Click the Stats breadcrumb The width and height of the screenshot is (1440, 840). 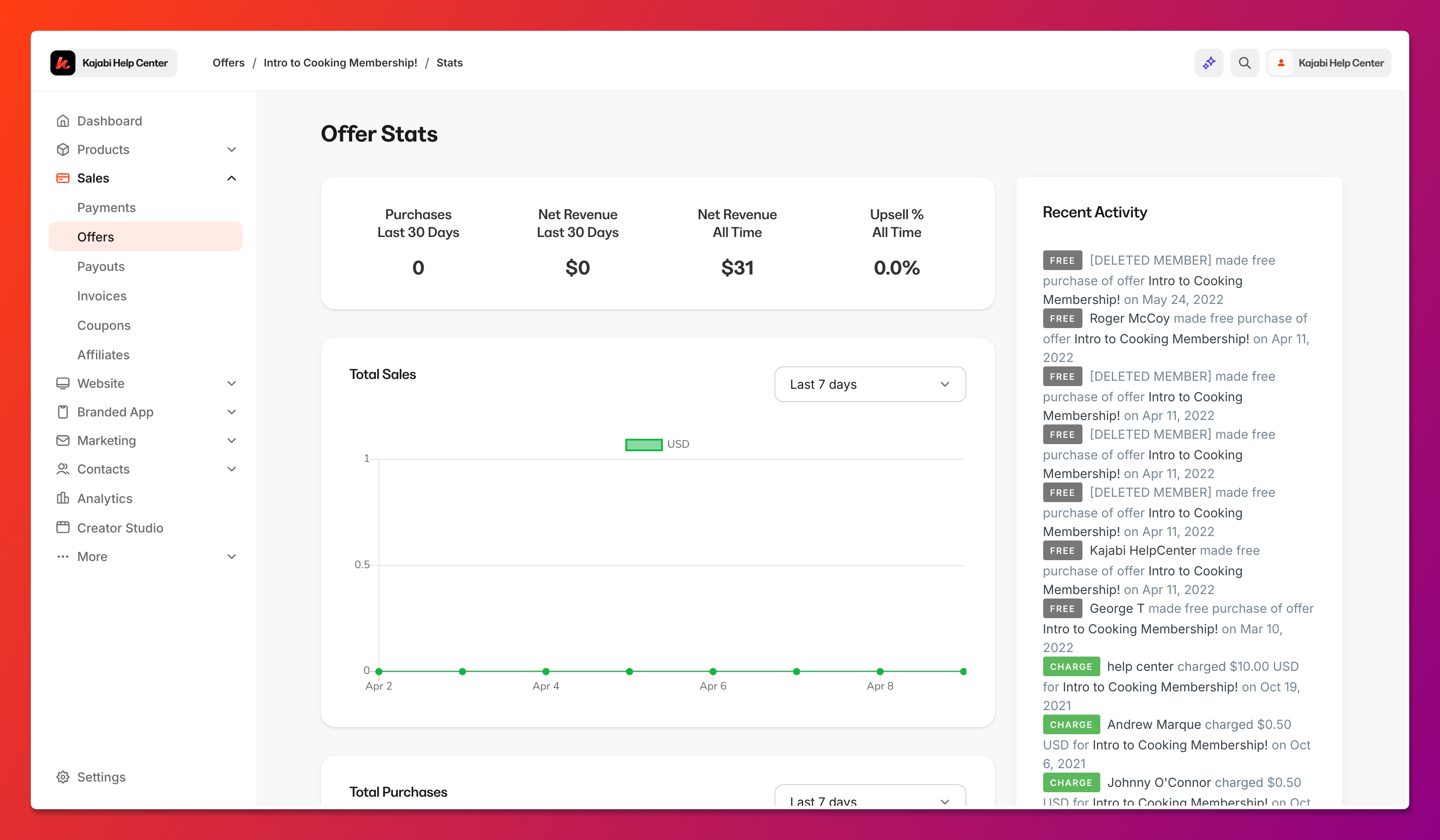tap(449, 63)
